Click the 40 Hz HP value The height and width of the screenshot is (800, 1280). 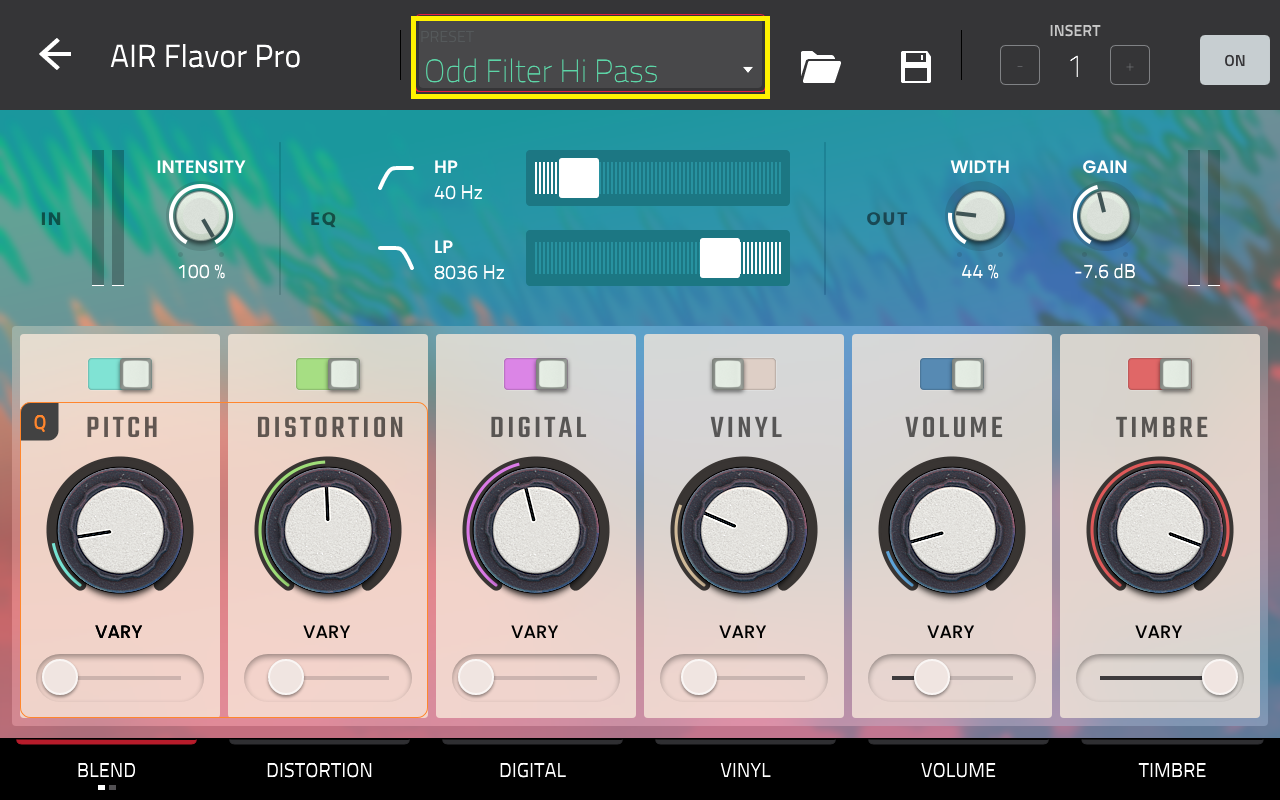click(458, 192)
